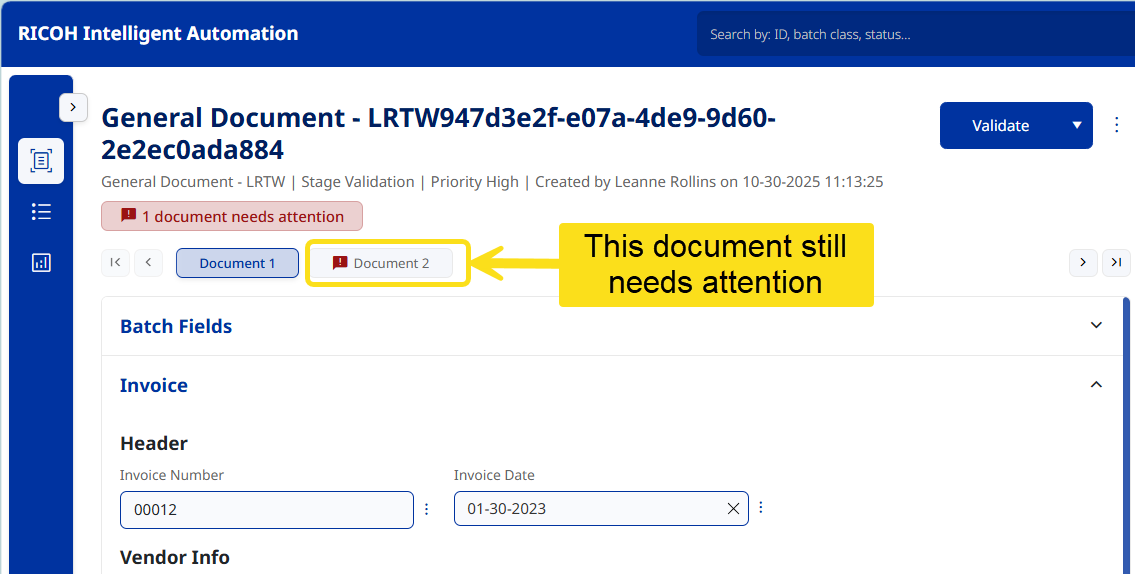
Task: Go to the previous document
Action: tap(148, 263)
